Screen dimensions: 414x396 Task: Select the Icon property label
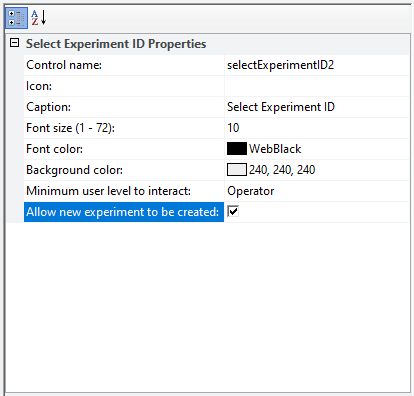click(x=39, y=86)
